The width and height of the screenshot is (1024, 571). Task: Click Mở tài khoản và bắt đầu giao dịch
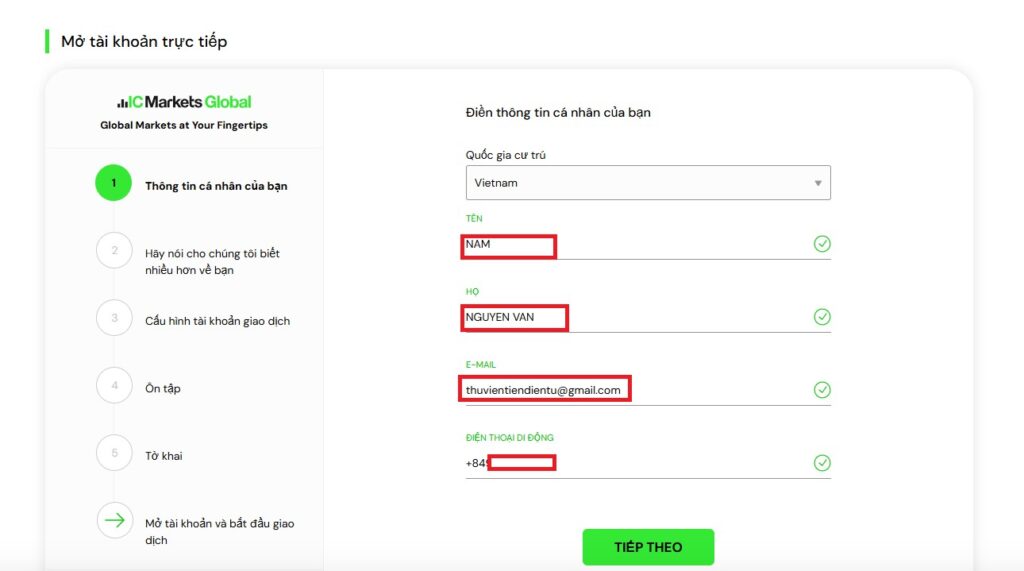[x=219, y=531]
